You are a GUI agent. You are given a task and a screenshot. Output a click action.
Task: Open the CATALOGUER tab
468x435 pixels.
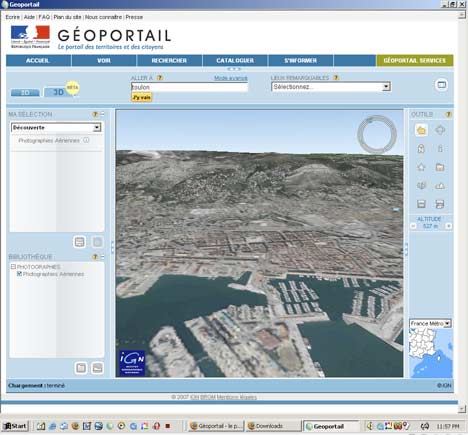click(235, 60)
